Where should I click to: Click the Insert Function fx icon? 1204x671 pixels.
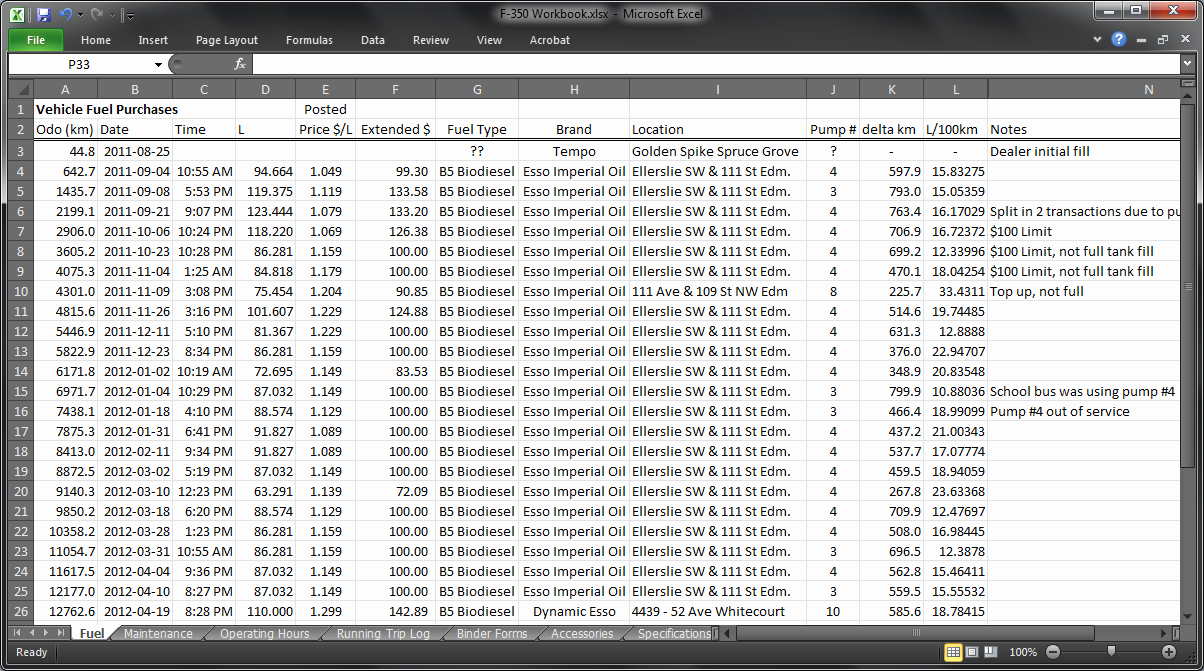240,64
